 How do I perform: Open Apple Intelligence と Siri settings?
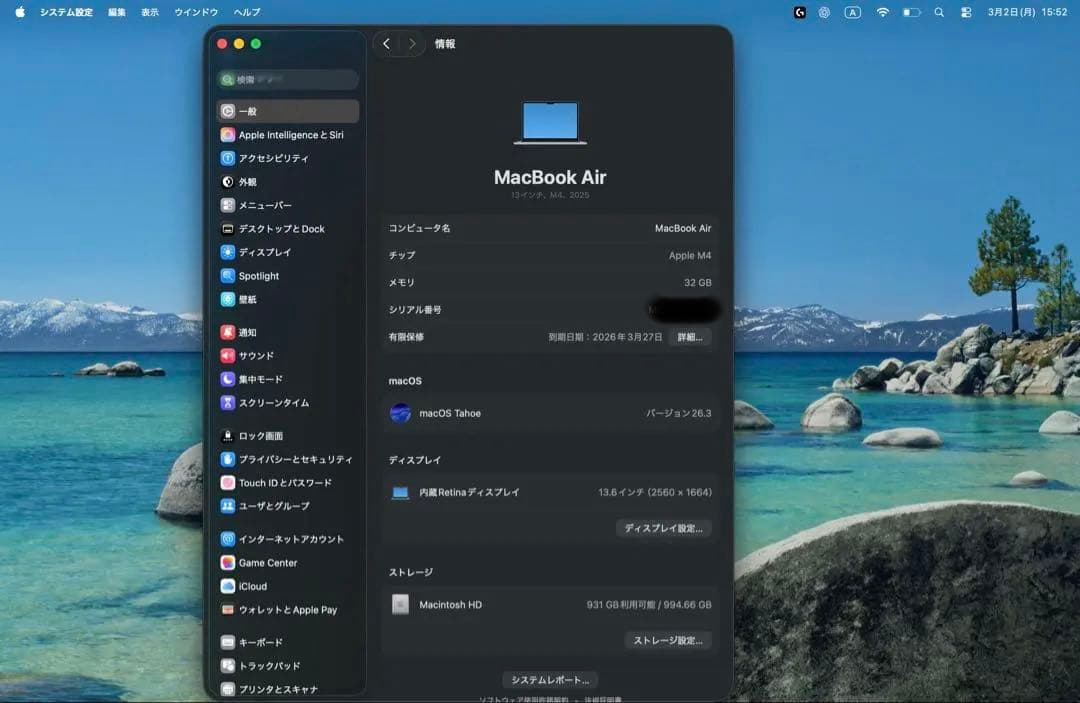point(287,134)
